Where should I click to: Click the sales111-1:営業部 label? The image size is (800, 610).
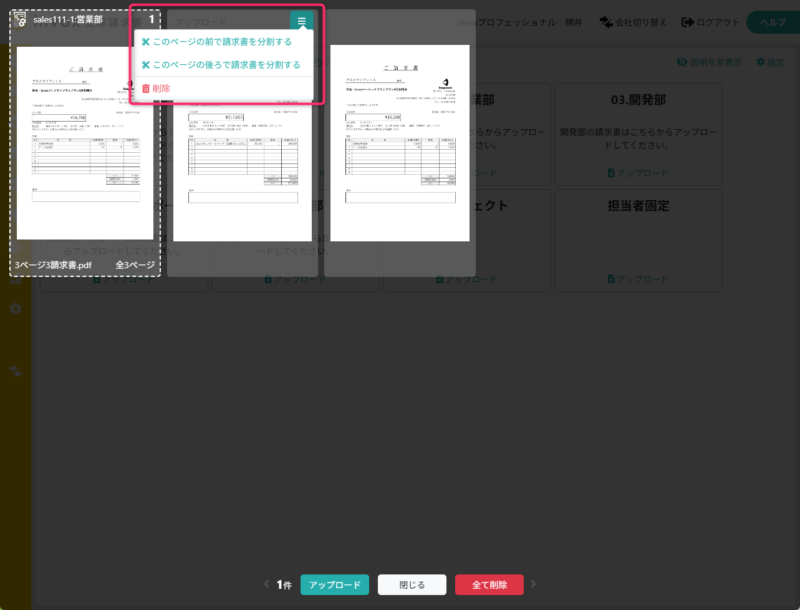point(68,19)
